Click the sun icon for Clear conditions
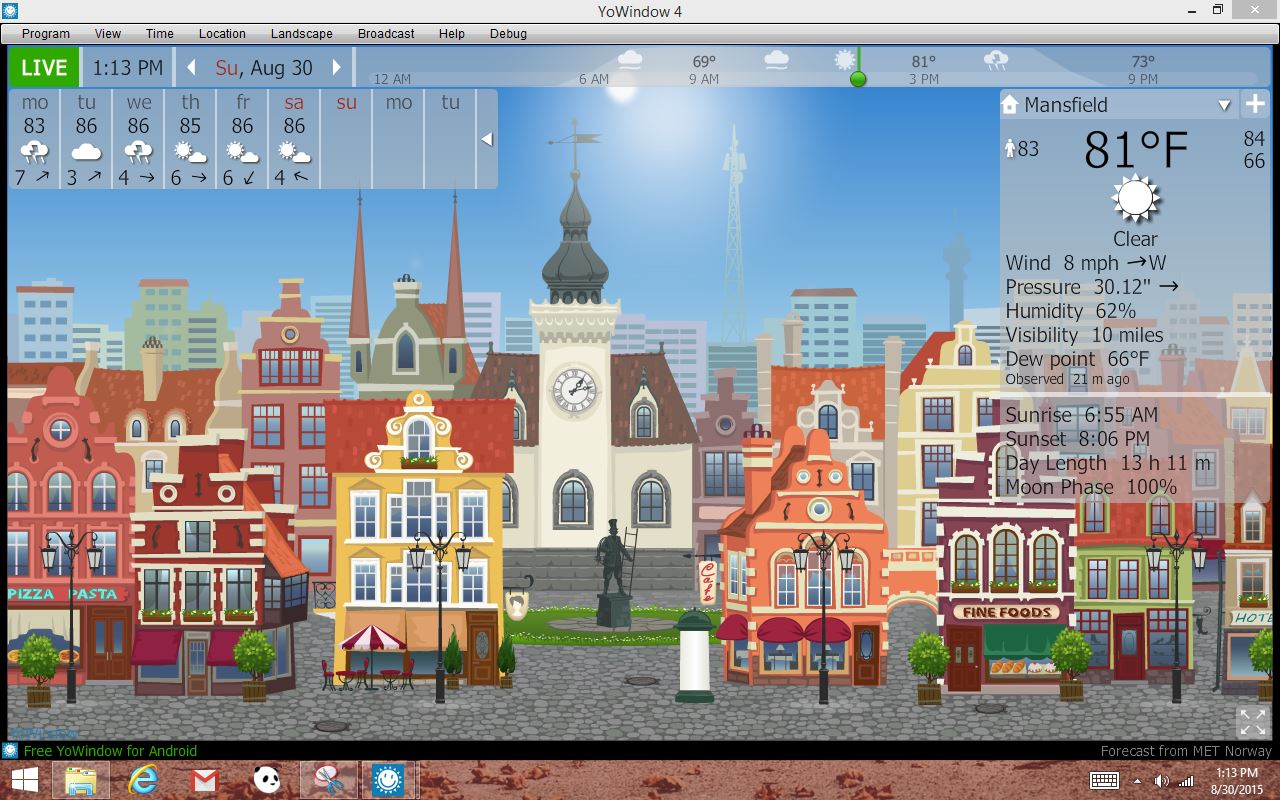This screenshot has height=800, width=1280. click(1136, 199)
